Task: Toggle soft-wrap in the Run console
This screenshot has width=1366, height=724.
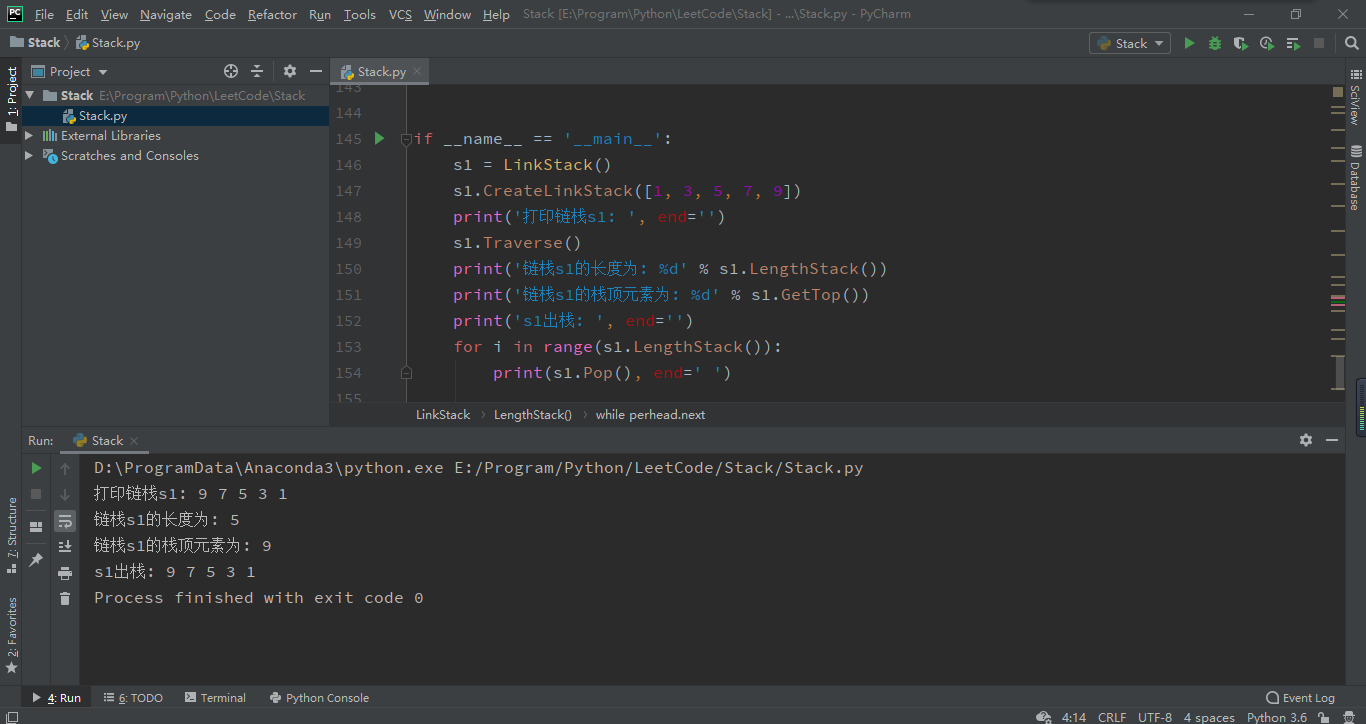Action: [x=65, y=520]
